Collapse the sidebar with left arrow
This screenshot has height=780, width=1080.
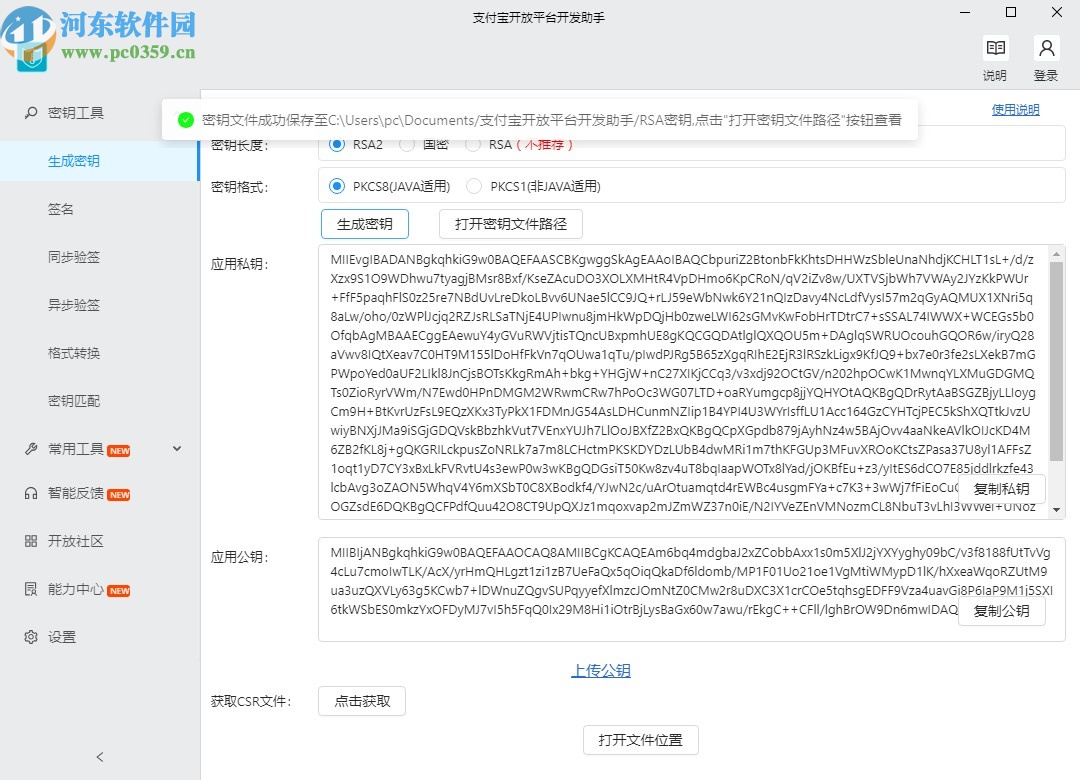coord(100,757)
